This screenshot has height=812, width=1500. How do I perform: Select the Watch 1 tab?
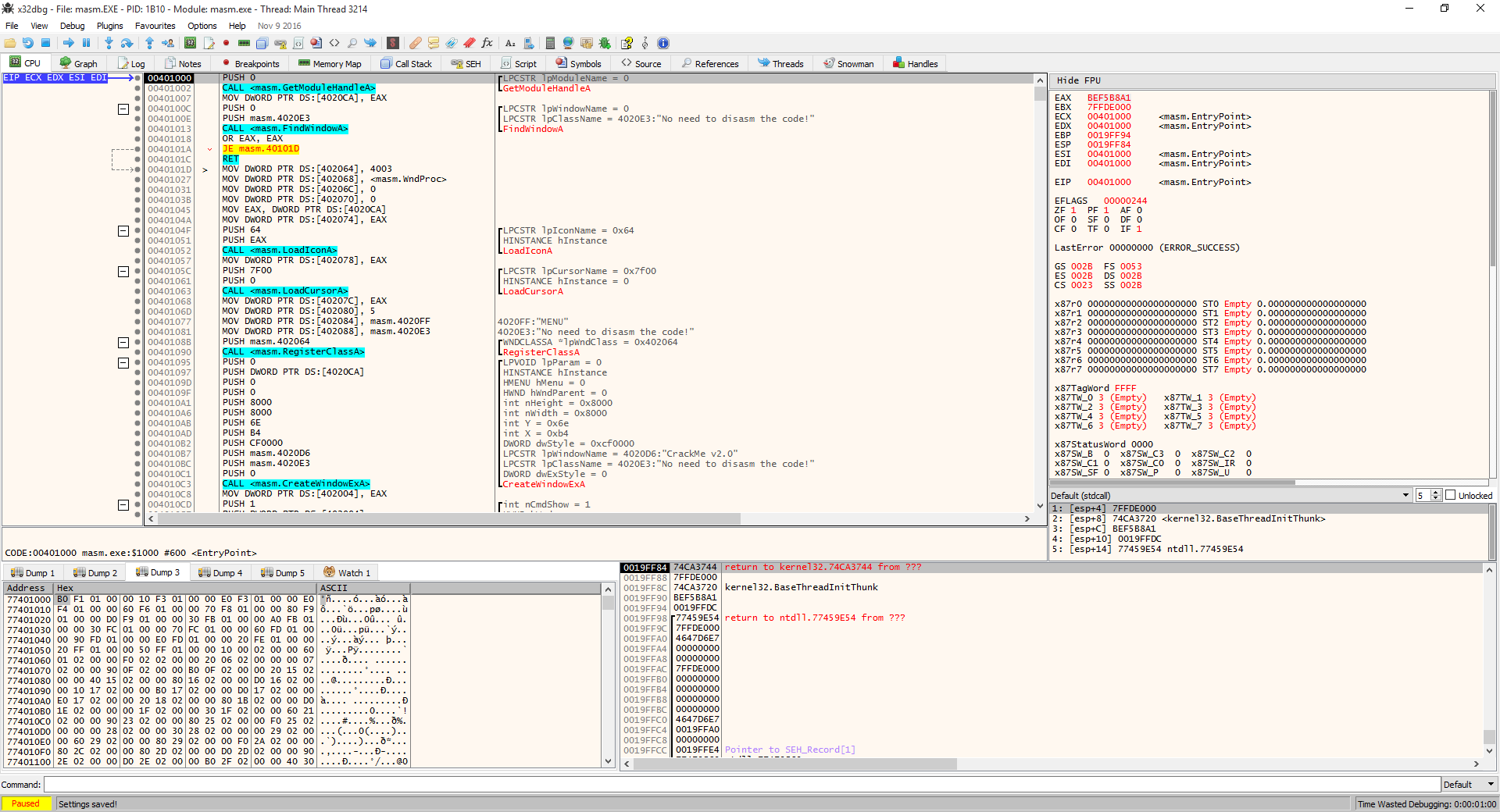pos(347,573)
